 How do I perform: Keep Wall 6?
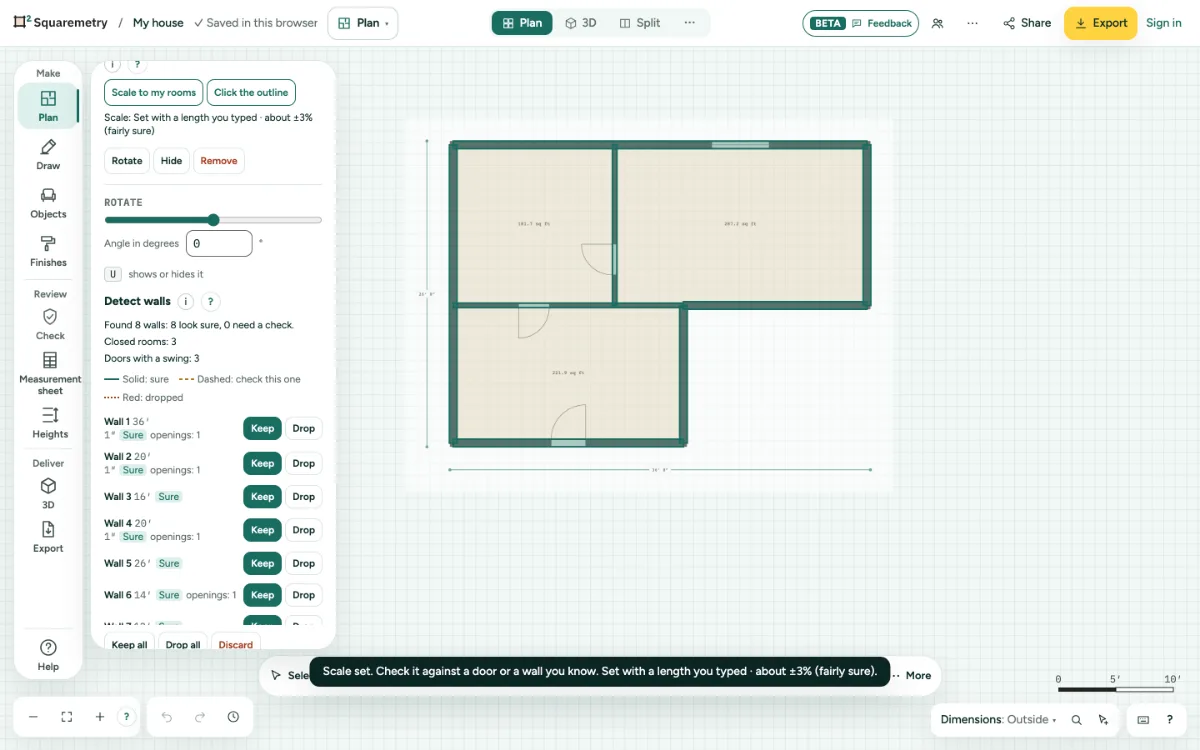262,595
